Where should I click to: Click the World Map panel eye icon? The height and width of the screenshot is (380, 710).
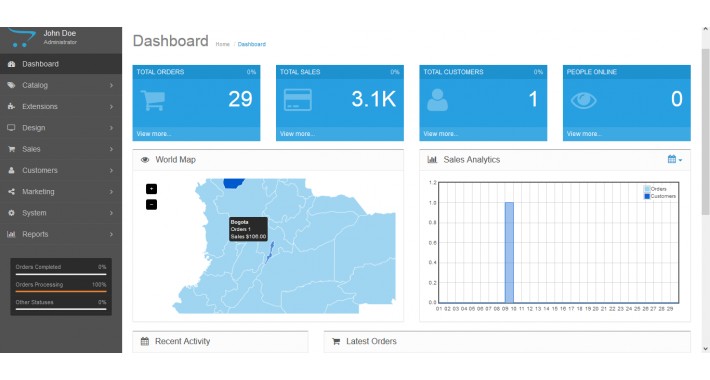click(145, 160)
